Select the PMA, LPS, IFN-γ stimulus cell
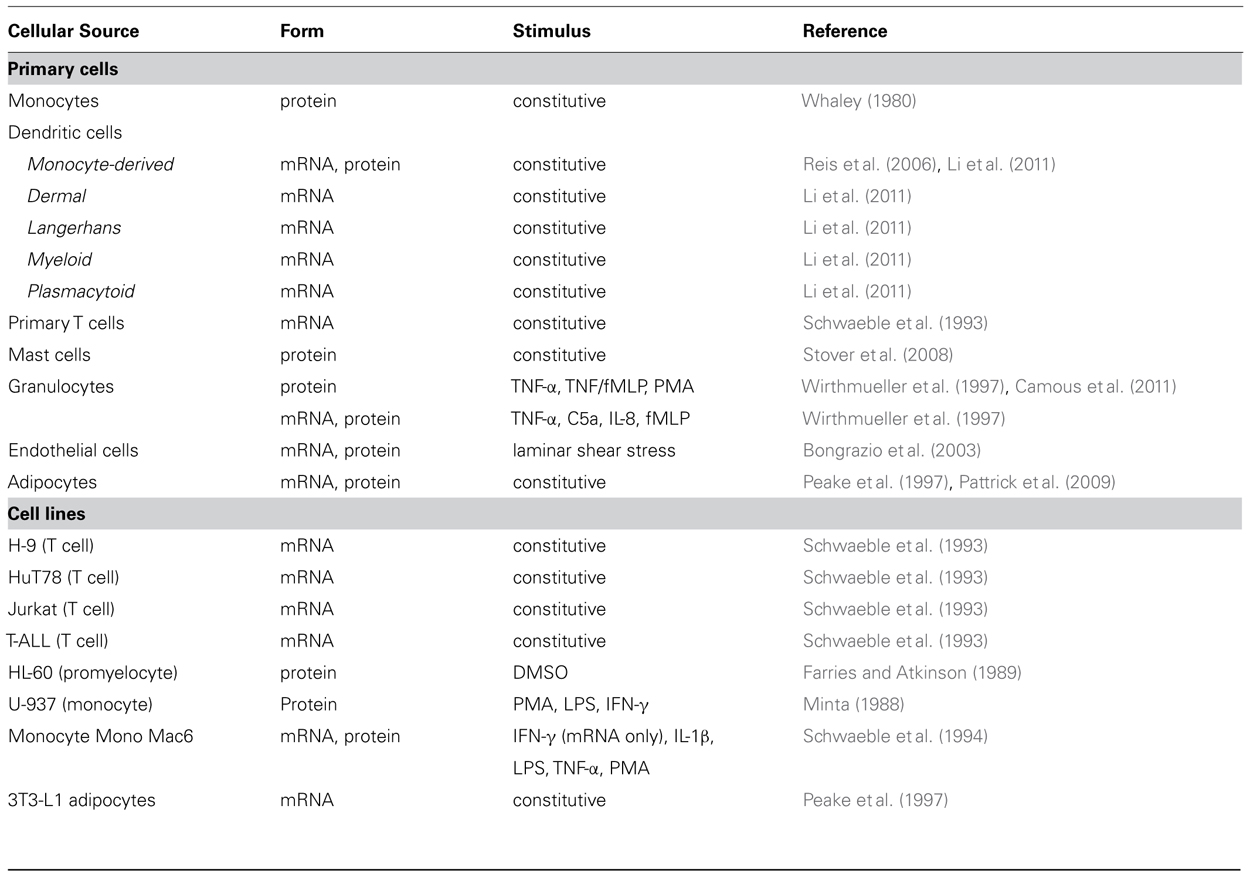The height and width of the screenshot is (877, 1250). [x=580, y=705]
